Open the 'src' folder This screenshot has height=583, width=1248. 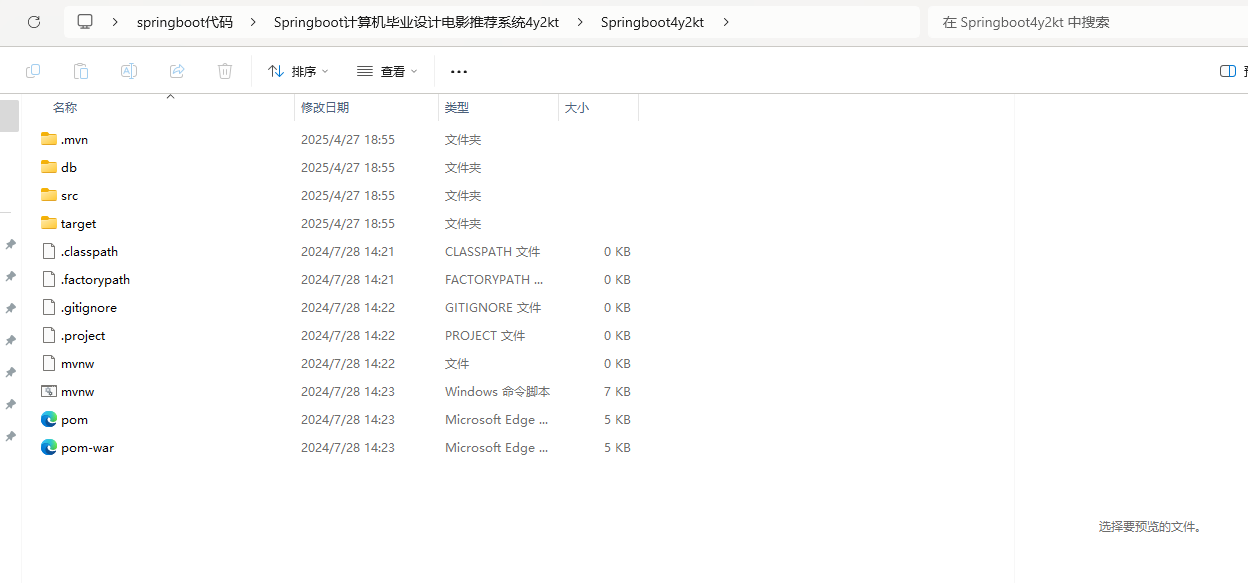(68, 195)
